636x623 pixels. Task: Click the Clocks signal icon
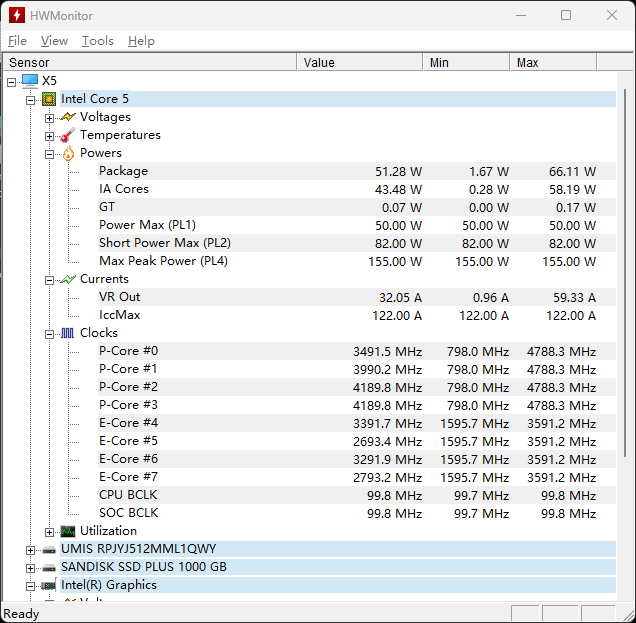67,333
